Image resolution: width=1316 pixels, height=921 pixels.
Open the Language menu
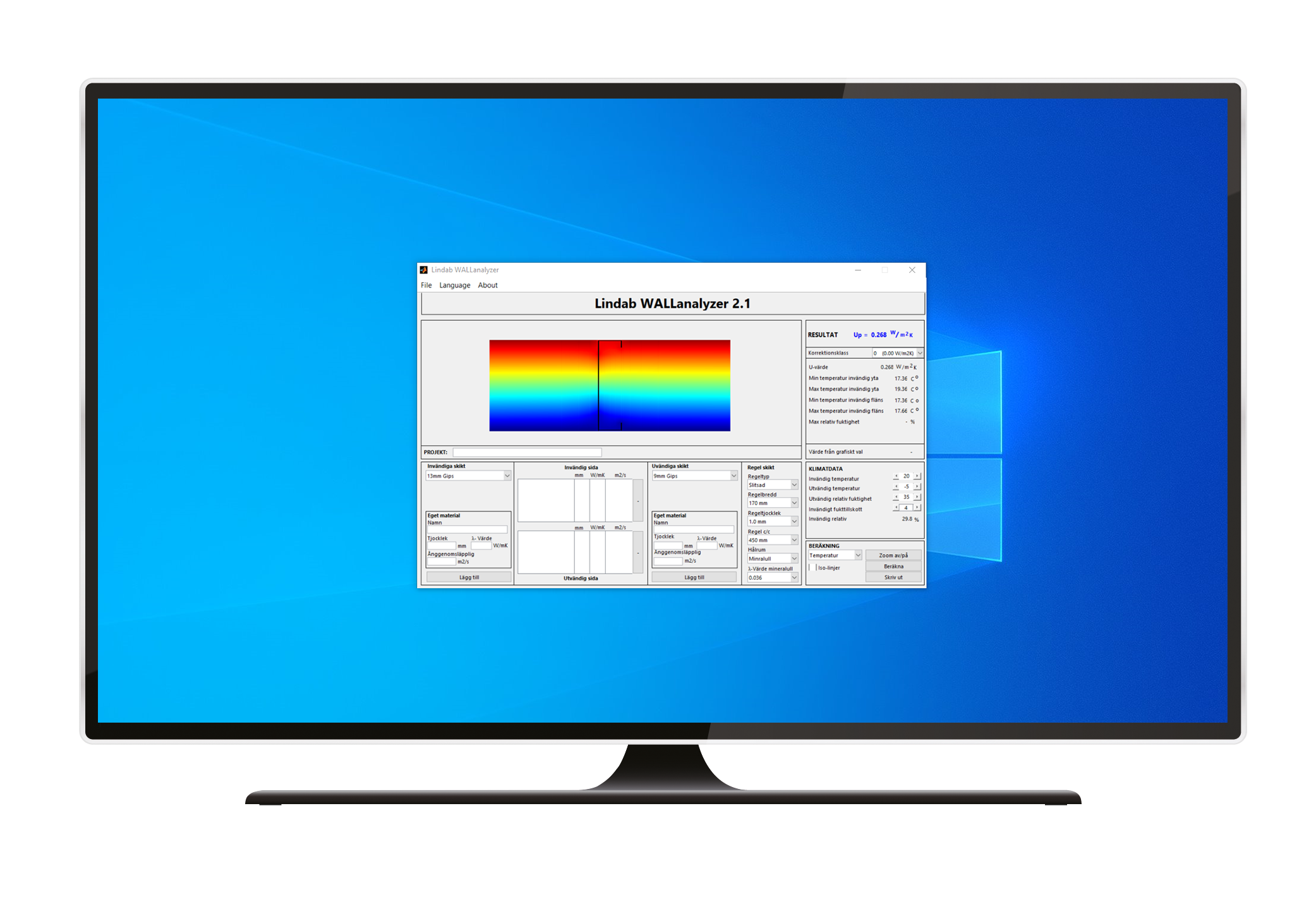[454, 286]
